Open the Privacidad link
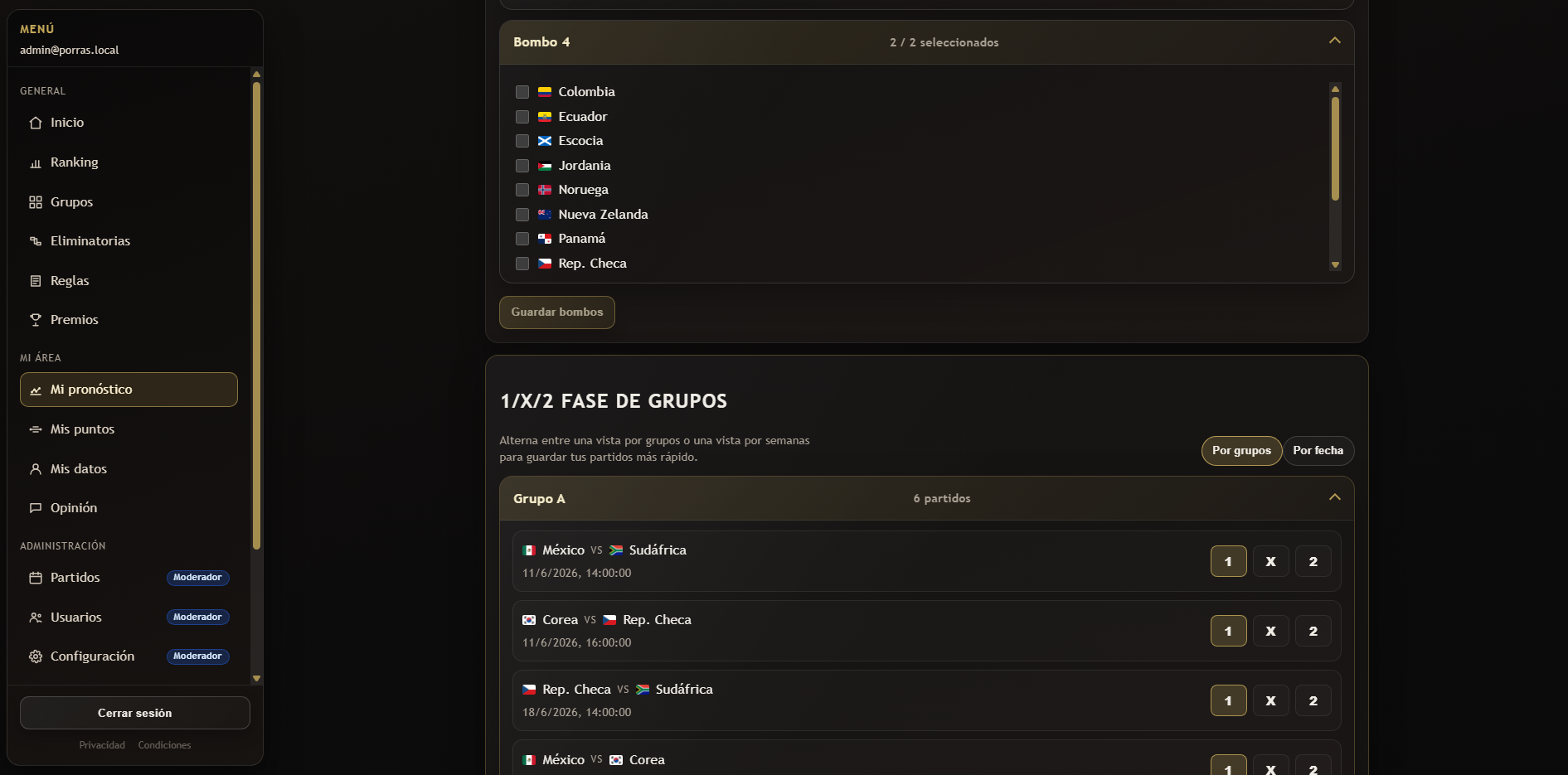1568x775 pixels. click(x=102, y=745)
